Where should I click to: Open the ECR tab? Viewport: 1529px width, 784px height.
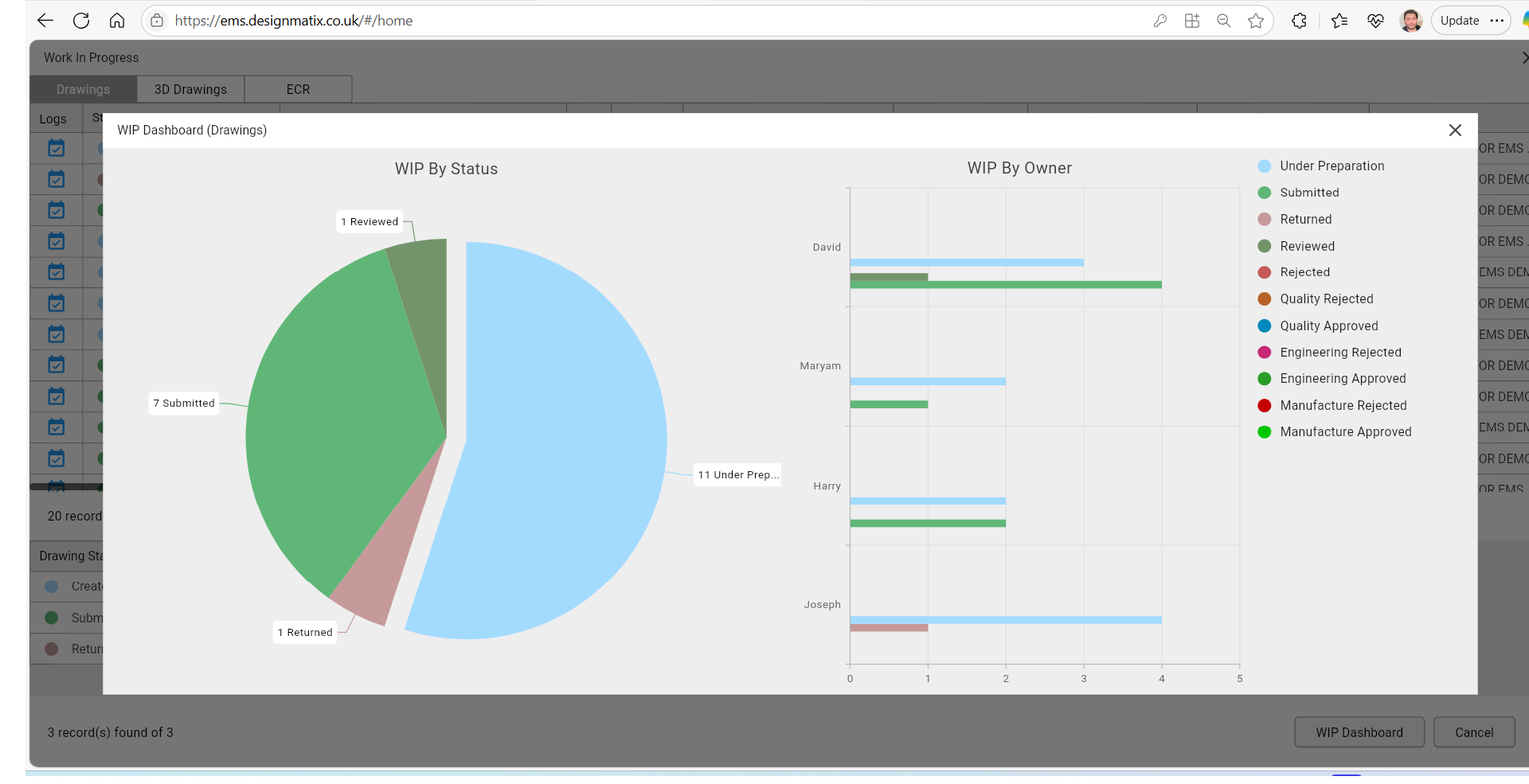[298, 89]
